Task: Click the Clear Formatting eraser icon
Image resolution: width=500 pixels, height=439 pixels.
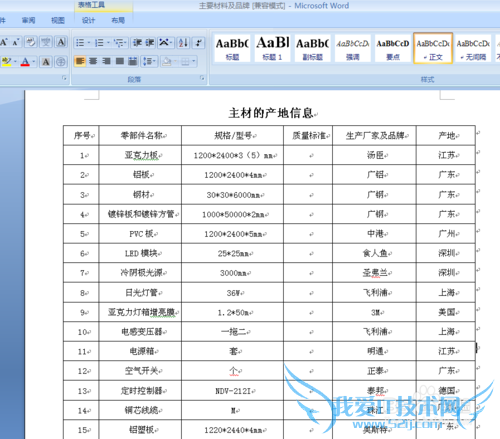Action: click(31, 42)
